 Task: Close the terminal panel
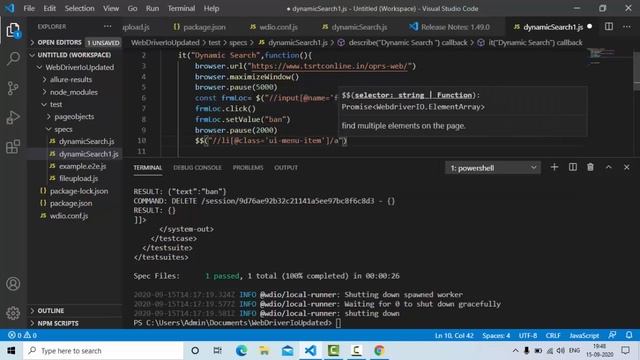click(x=627, y=167)
